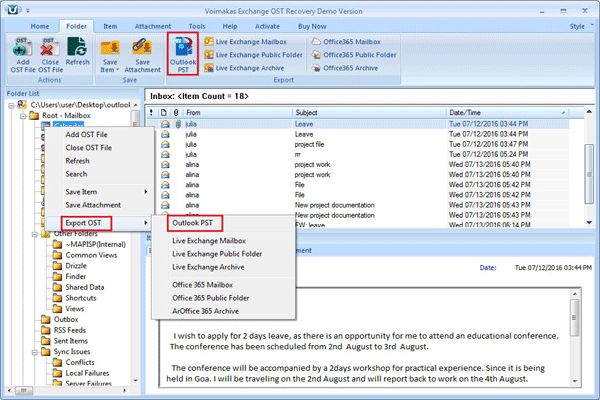Sort emails by Date/Time column header
The width and height of the screenshot is (600, 400).
pos(507,113)
